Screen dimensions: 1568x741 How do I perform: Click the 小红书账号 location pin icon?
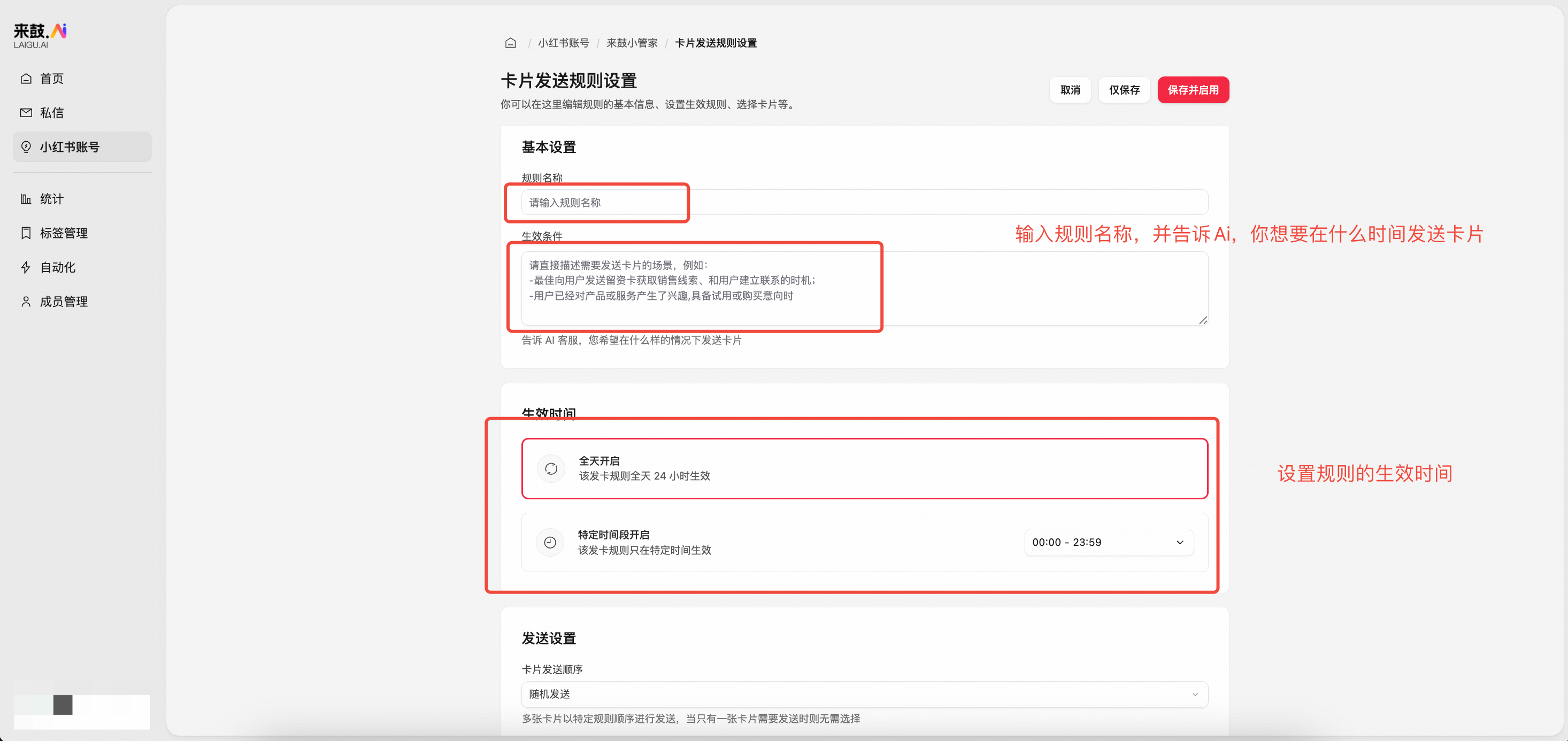(26, 146)
